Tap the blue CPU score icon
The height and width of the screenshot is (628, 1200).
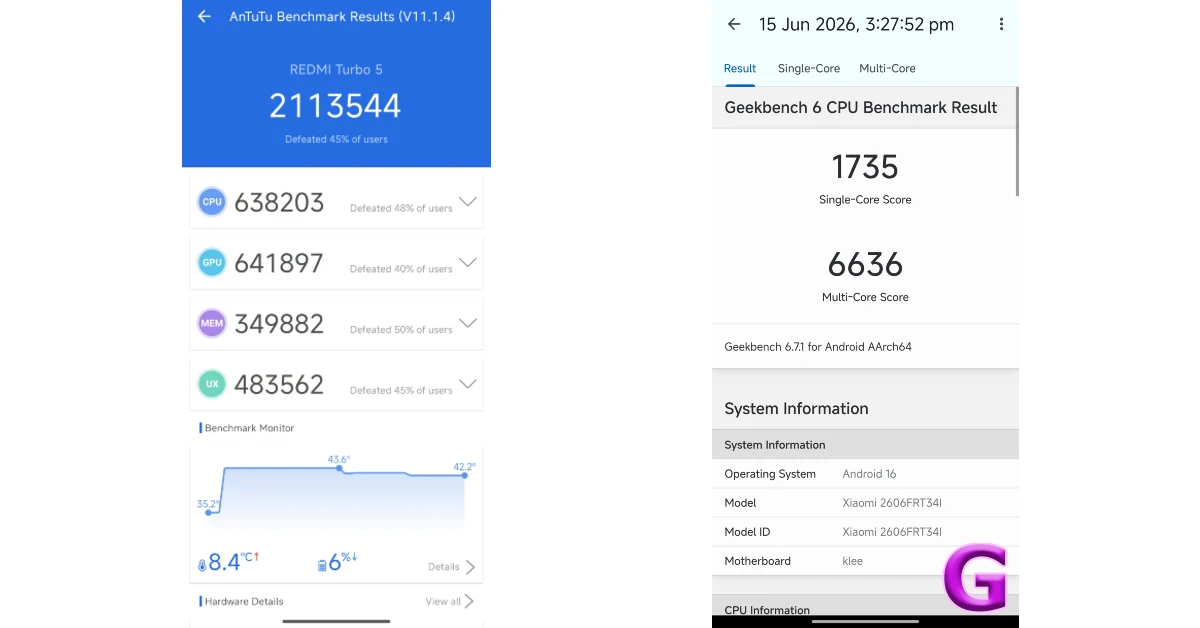tap(212, 202)
